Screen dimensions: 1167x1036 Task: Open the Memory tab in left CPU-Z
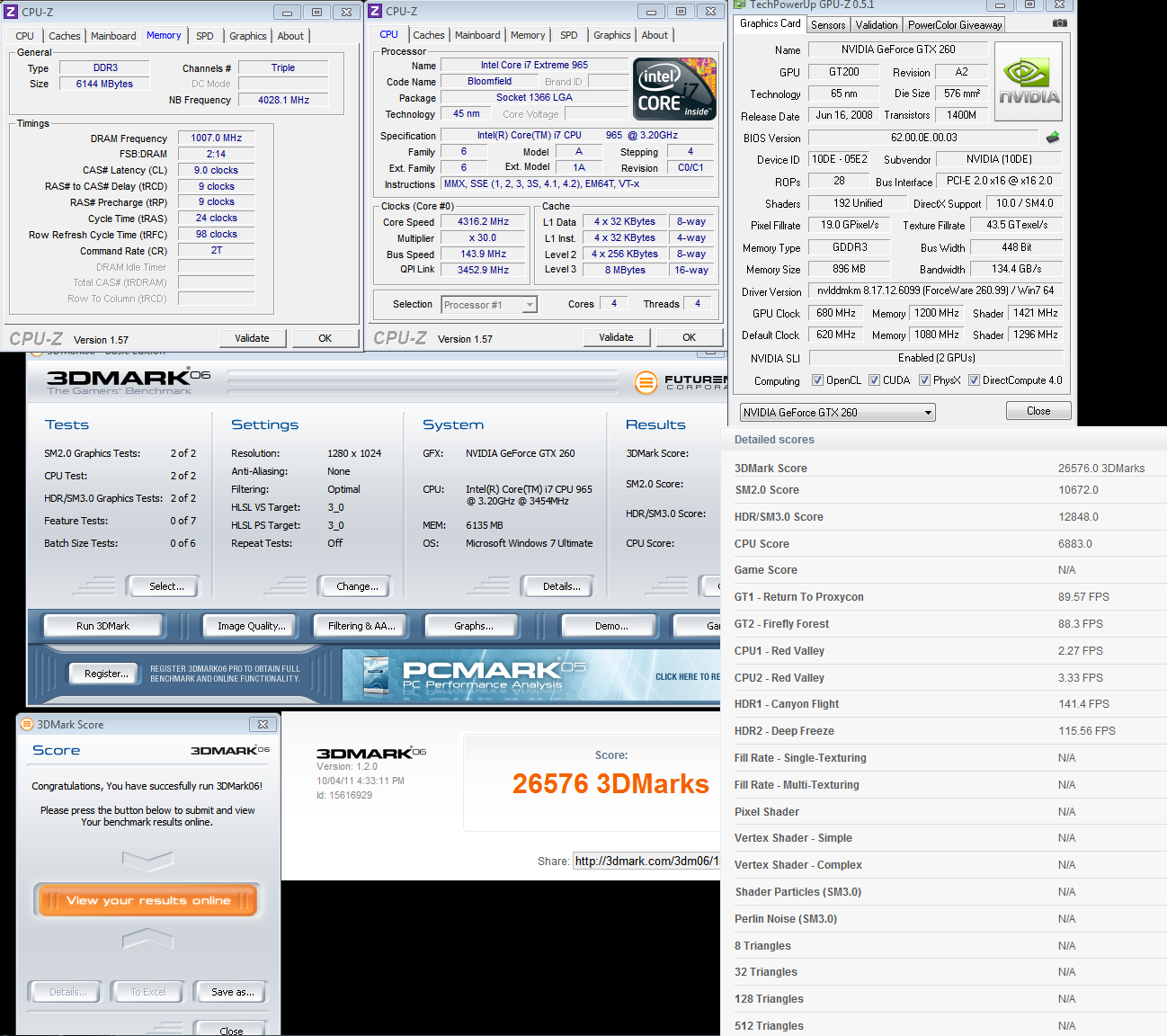pyautogui.click(x=164, y=35)
